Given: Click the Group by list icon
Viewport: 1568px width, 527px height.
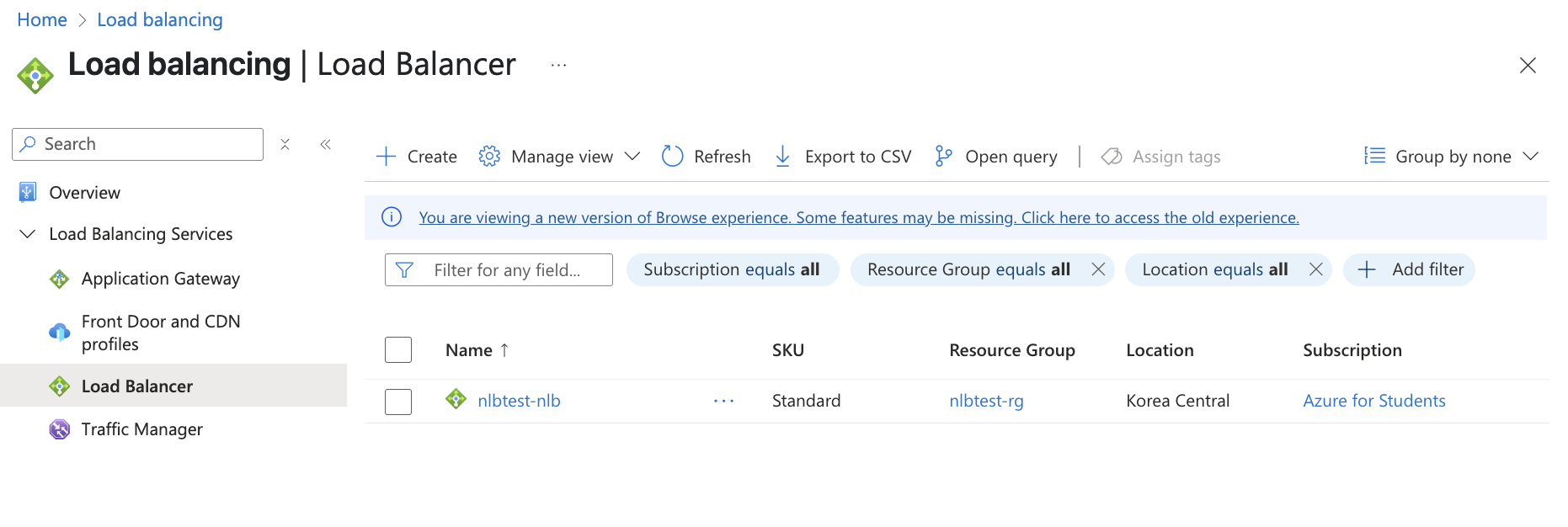Looking at the screenshot, I should (1374, 156).
